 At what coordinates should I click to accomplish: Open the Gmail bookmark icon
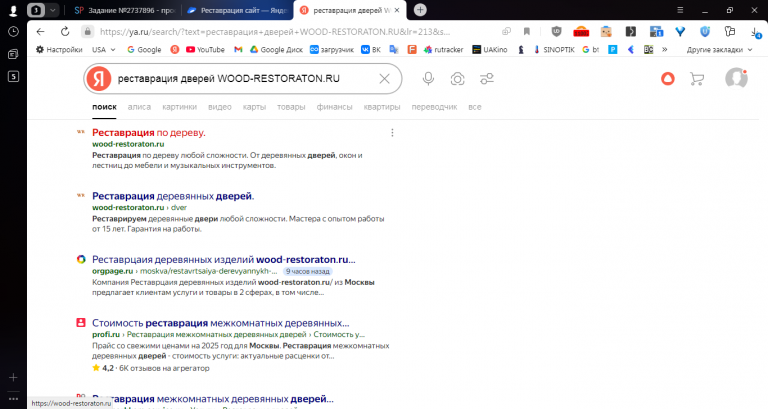(238, 49)
